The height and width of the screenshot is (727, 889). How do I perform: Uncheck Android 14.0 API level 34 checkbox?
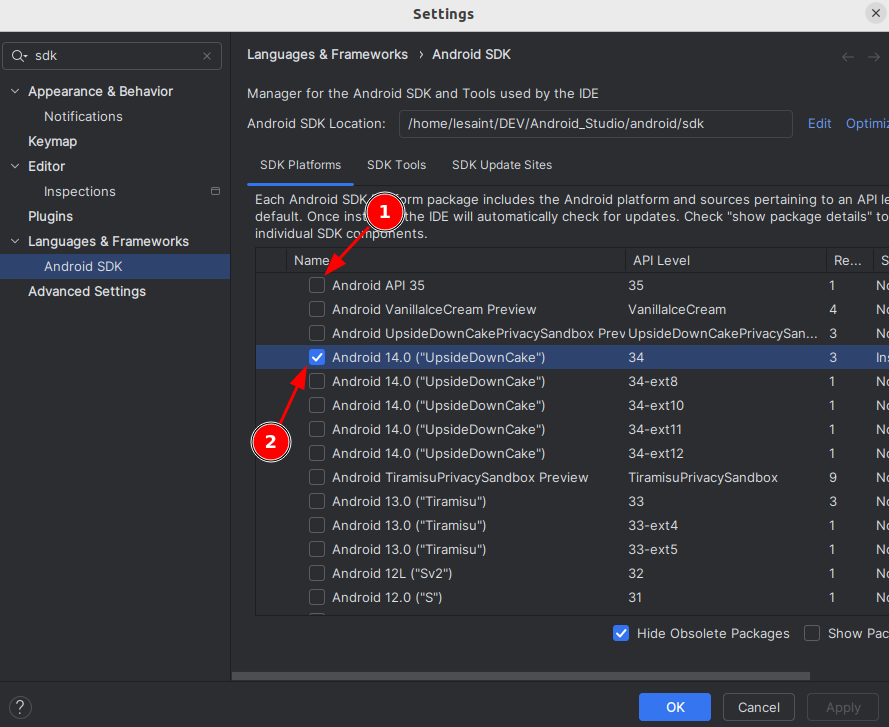pos(317,357)
